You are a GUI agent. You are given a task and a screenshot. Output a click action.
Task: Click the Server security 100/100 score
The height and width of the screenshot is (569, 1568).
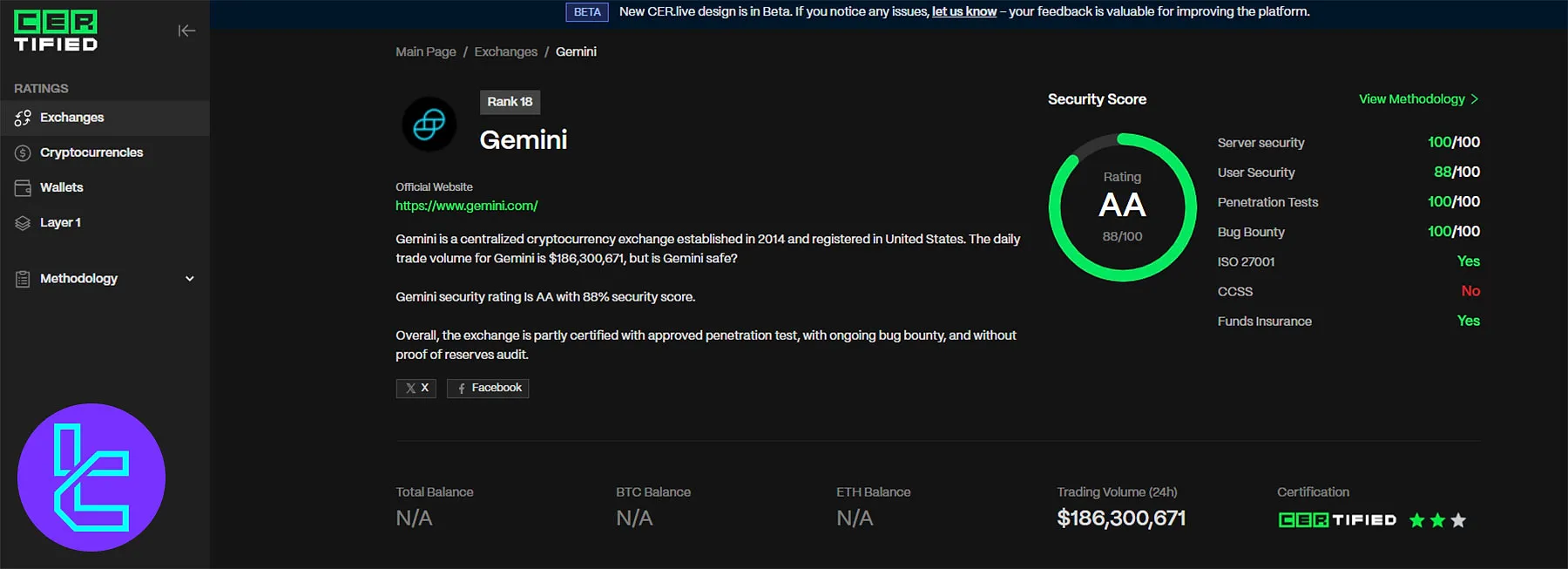(1454, 142)
